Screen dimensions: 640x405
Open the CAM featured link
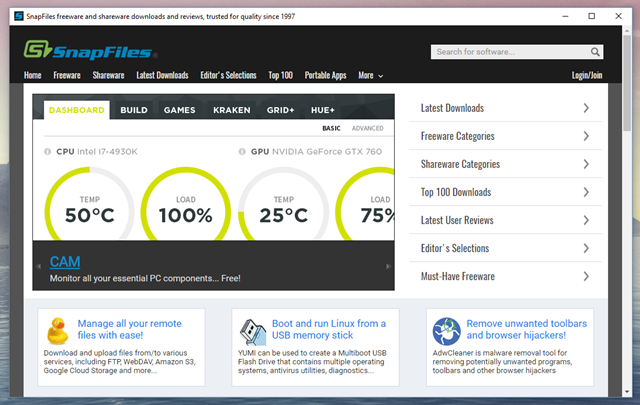click(65, 262)
